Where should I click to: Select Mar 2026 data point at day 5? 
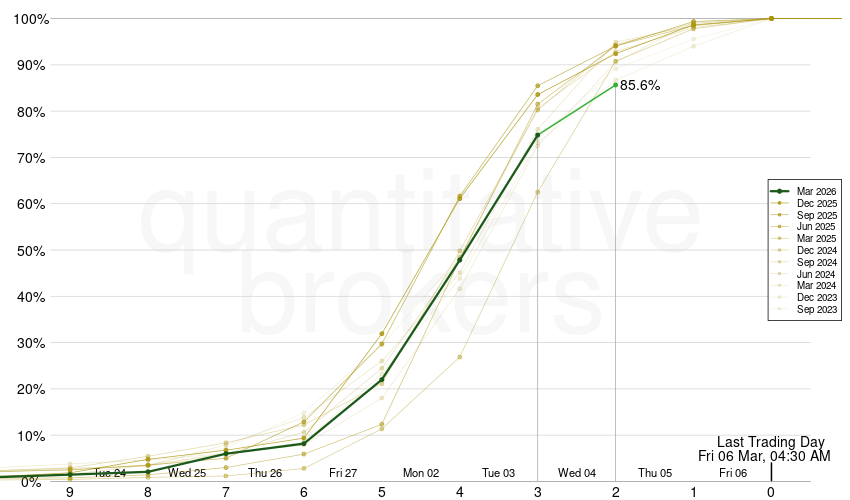(382, 380)
